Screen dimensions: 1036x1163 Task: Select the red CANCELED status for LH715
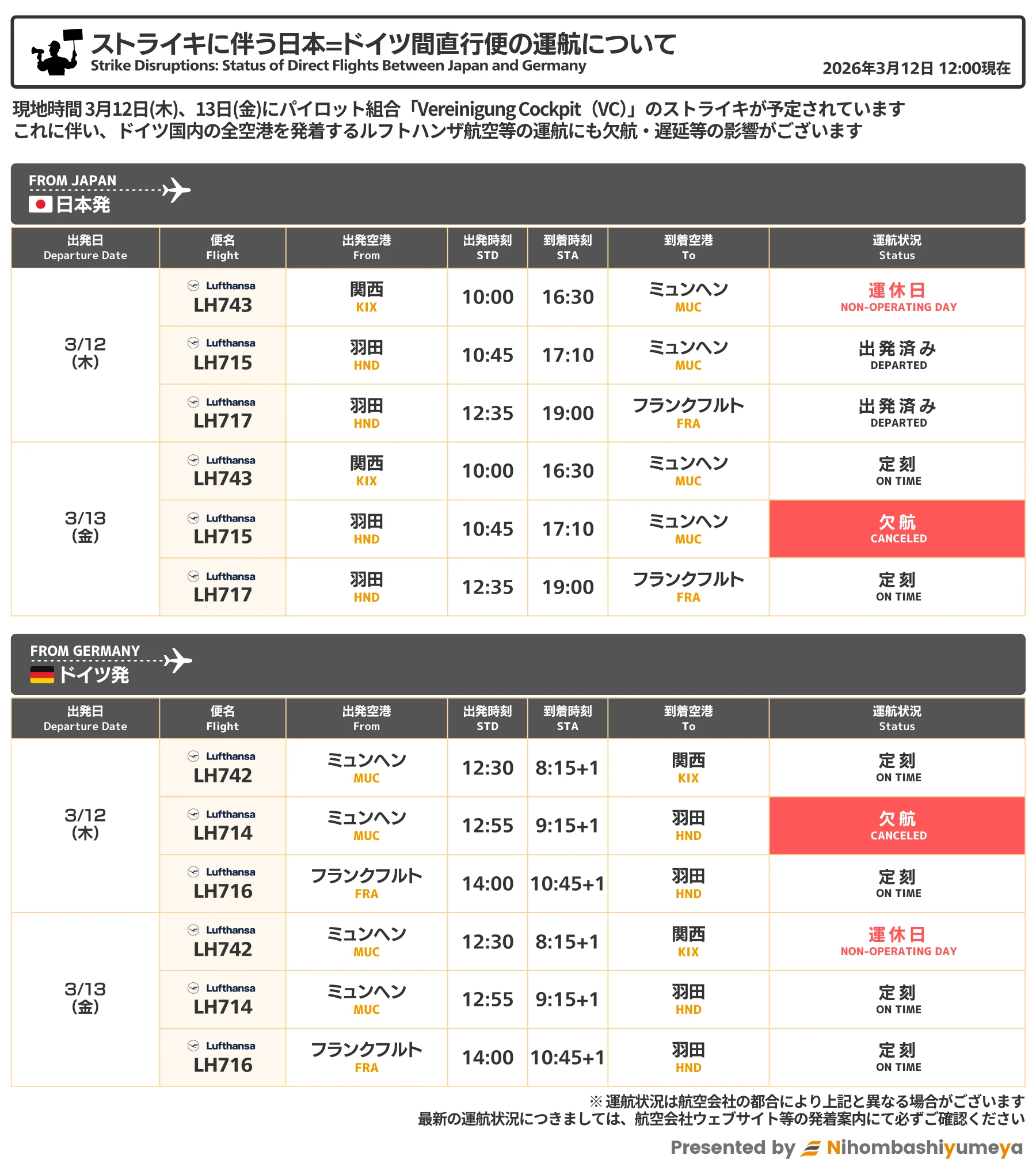click(897, 529)
